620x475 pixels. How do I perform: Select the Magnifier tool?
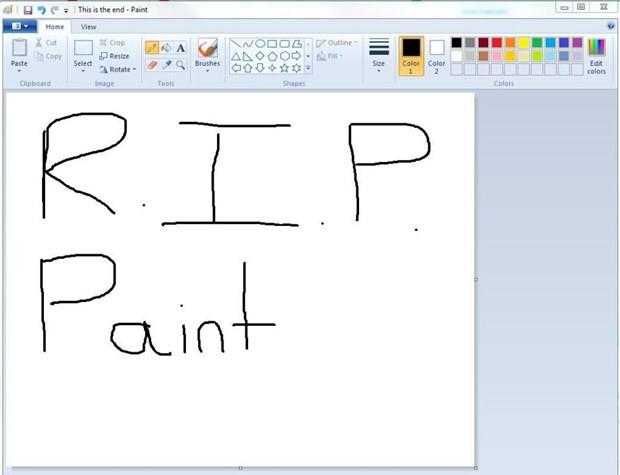[x=180, y=64]
